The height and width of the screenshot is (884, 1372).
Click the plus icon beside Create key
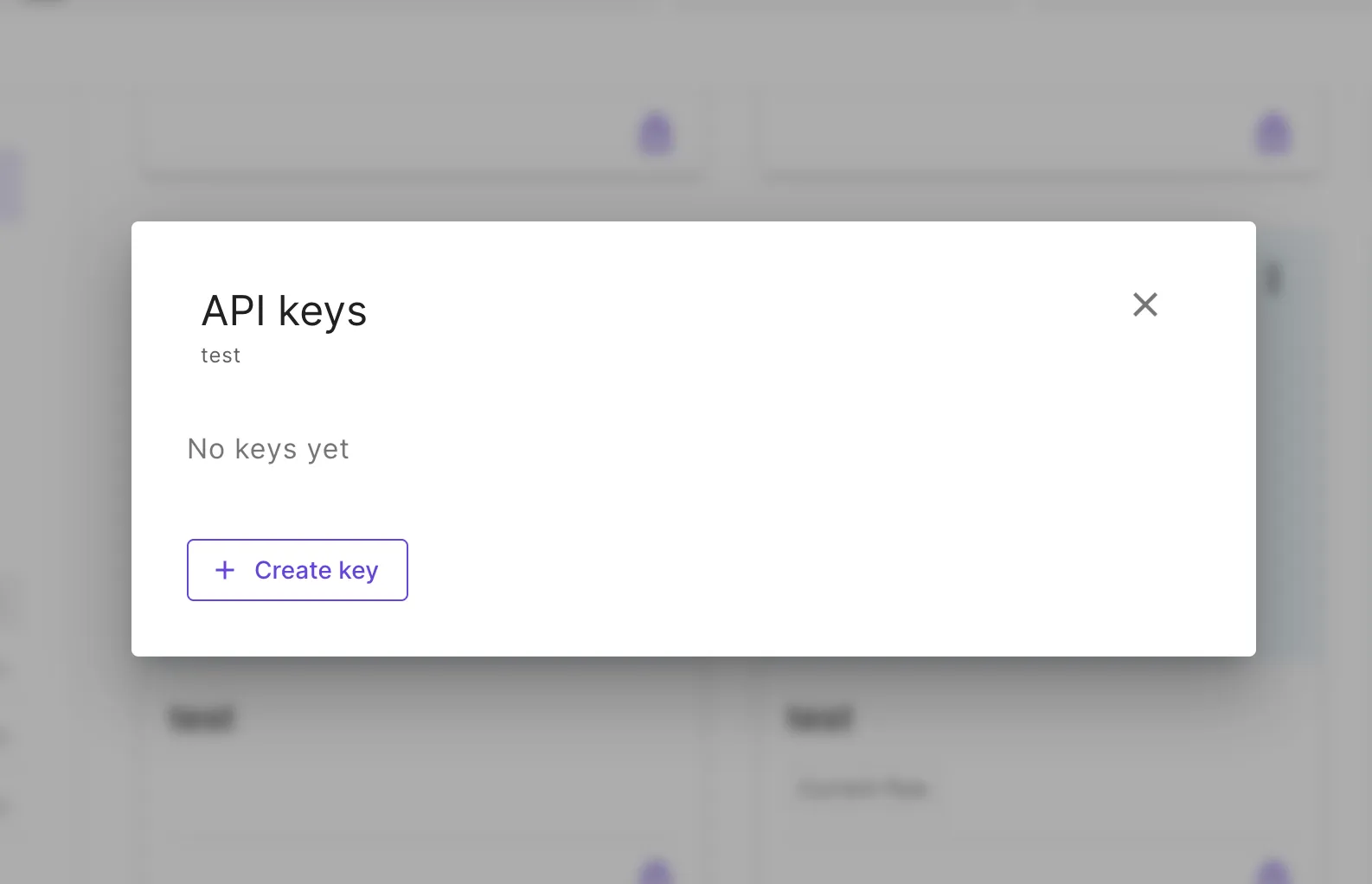point(225,570)
